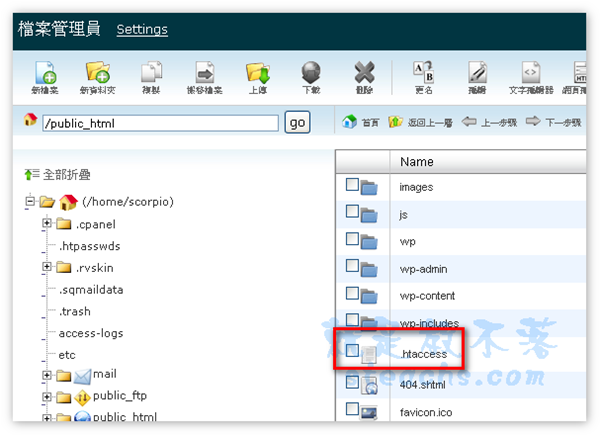The image size is (600, 435).
Task: Expand the mail folder in tree
Action: (x=47, y=374)
